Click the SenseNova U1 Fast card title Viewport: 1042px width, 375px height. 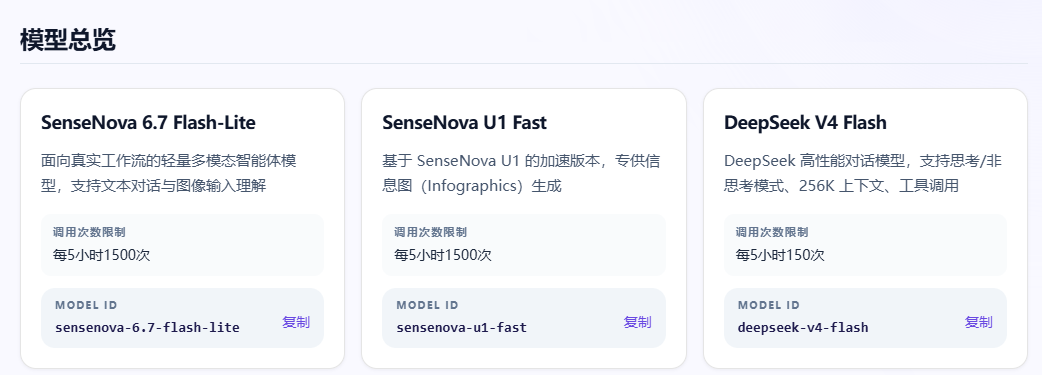point(465,123)
